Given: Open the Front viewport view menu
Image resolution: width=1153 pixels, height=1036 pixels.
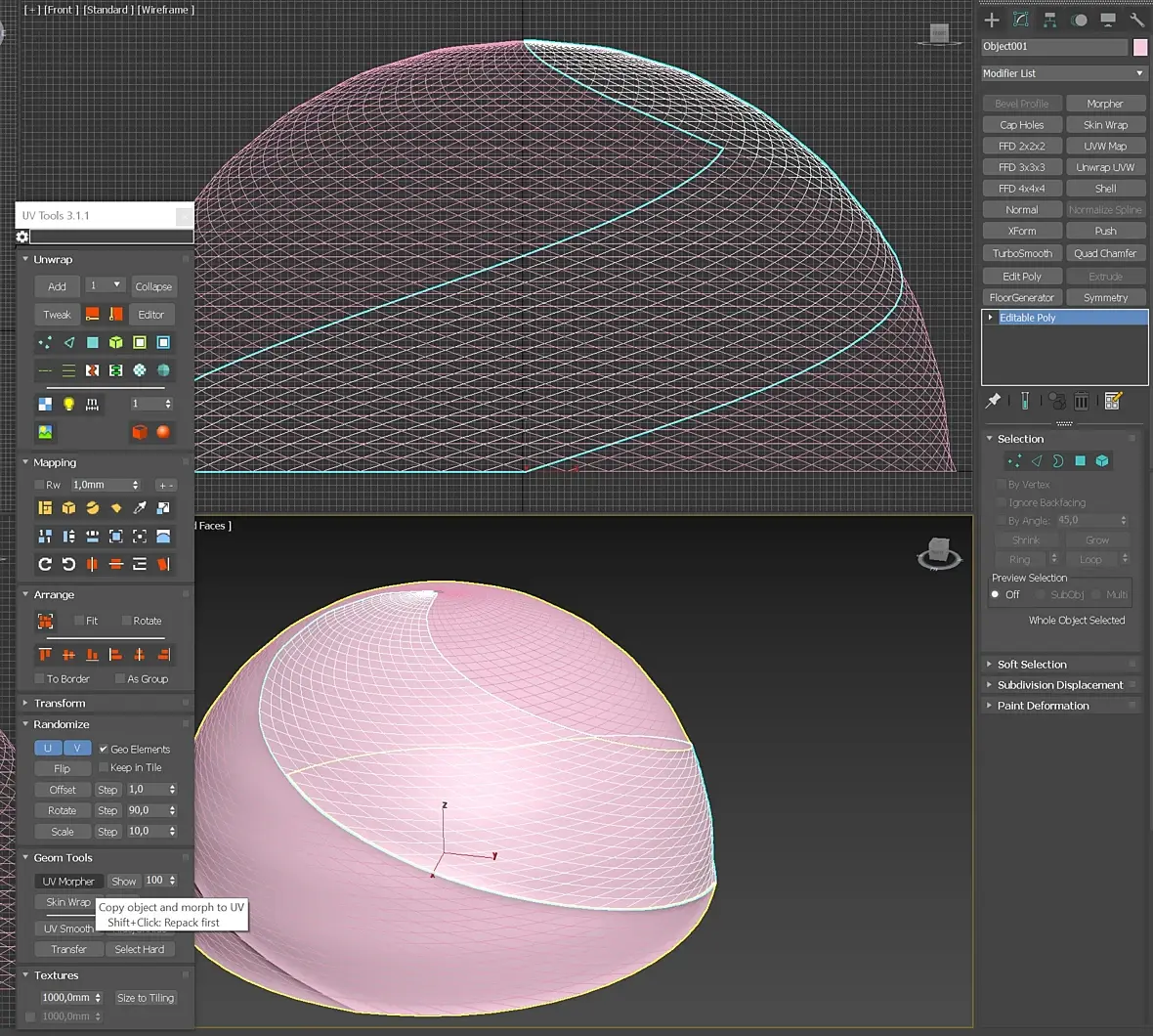Looking at the screenshot, I should [x=60, y=10].
